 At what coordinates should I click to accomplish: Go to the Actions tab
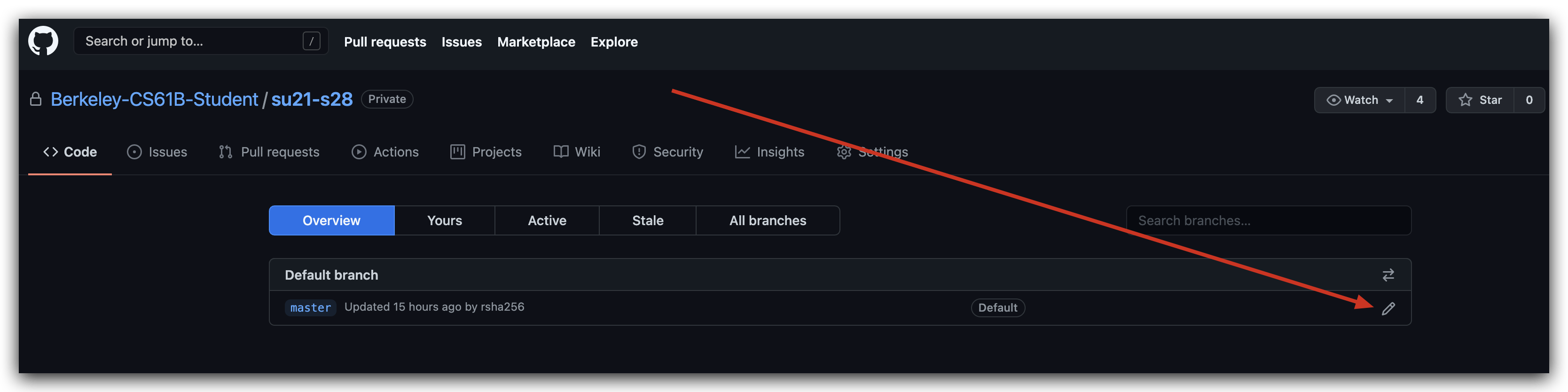click(385, 152)
